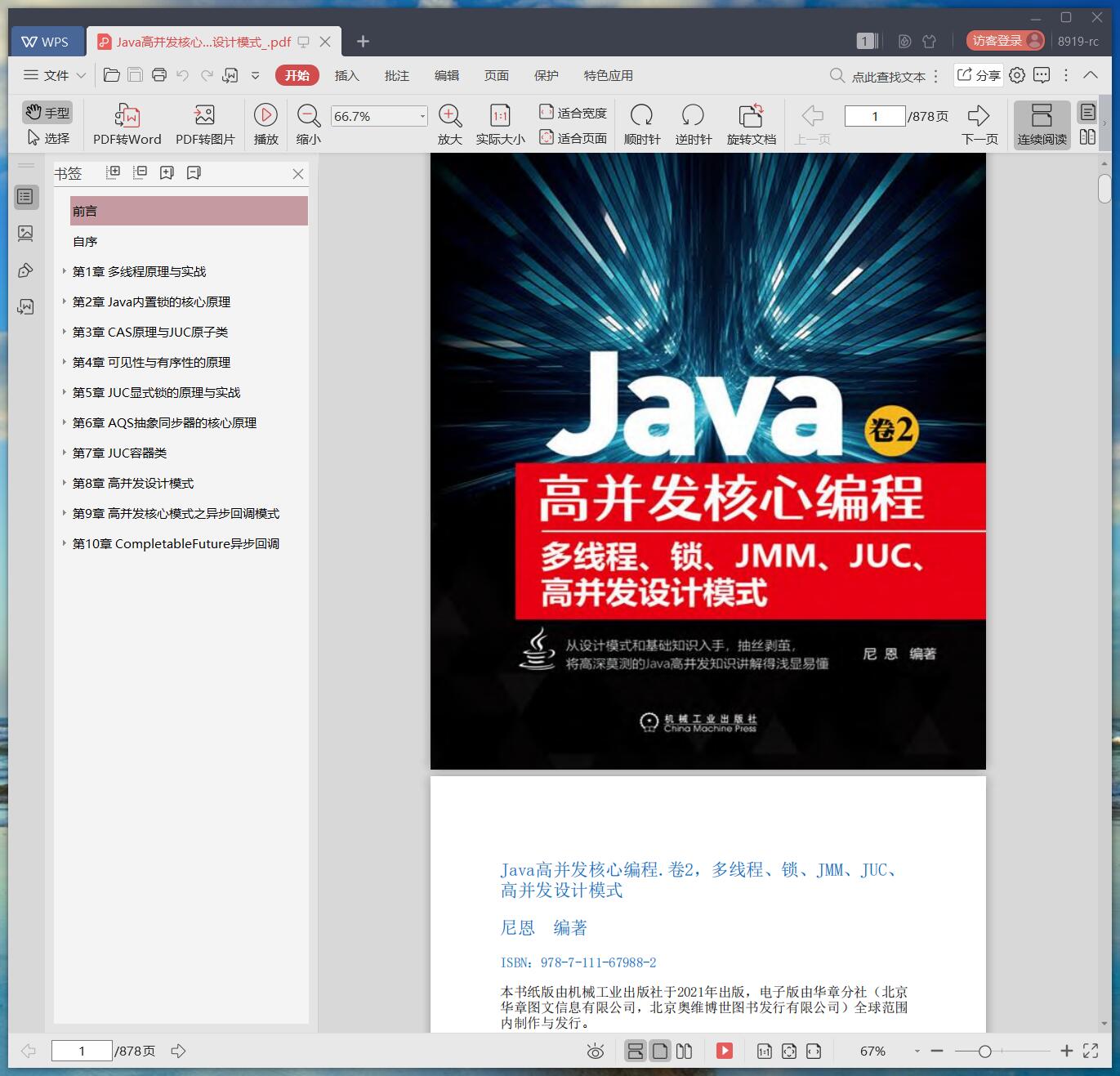Switch to the 保护 tab

pos(547,75)
